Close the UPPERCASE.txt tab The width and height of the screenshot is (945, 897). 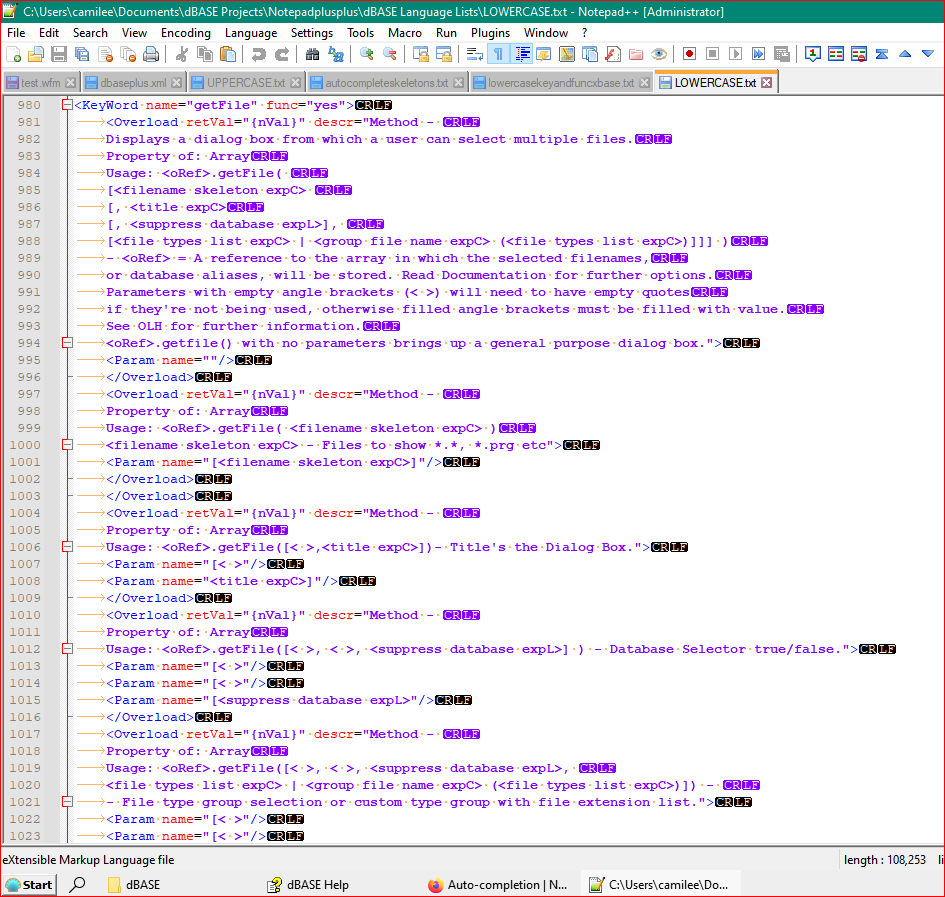295,83
